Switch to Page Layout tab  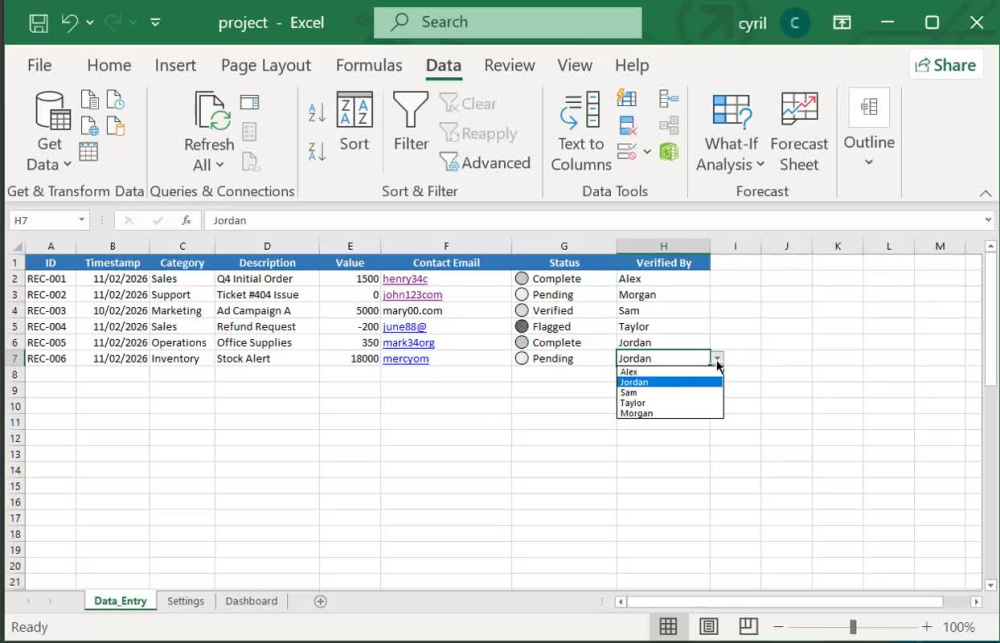click(266, 65)
